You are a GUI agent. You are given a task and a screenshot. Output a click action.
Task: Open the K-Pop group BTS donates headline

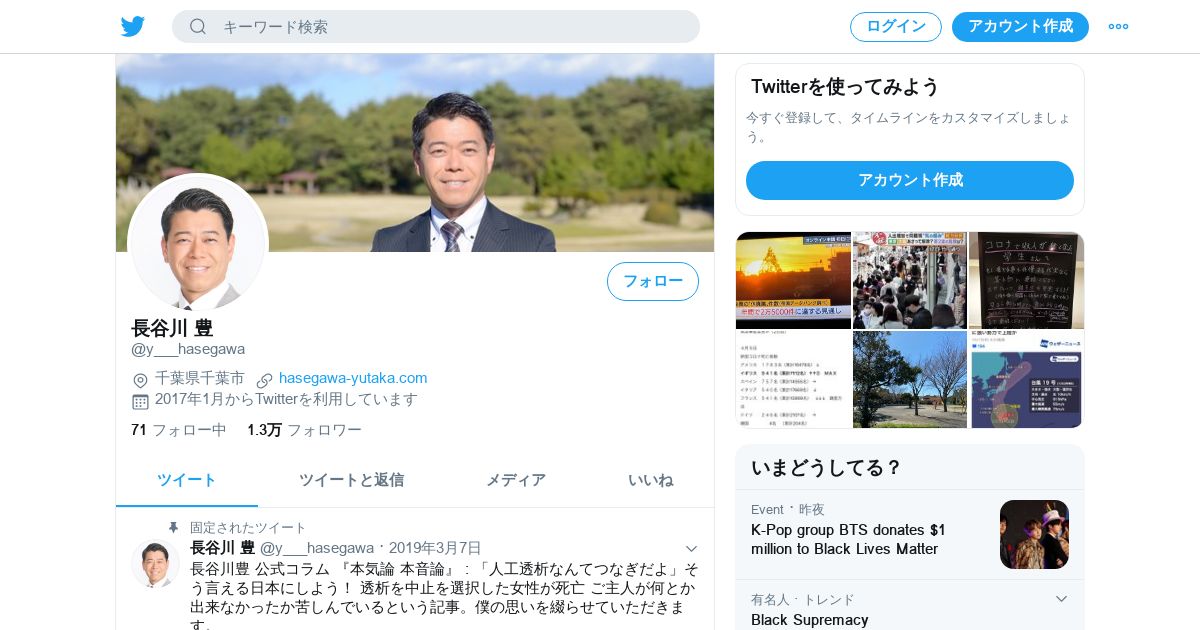[x=848, y=539]
